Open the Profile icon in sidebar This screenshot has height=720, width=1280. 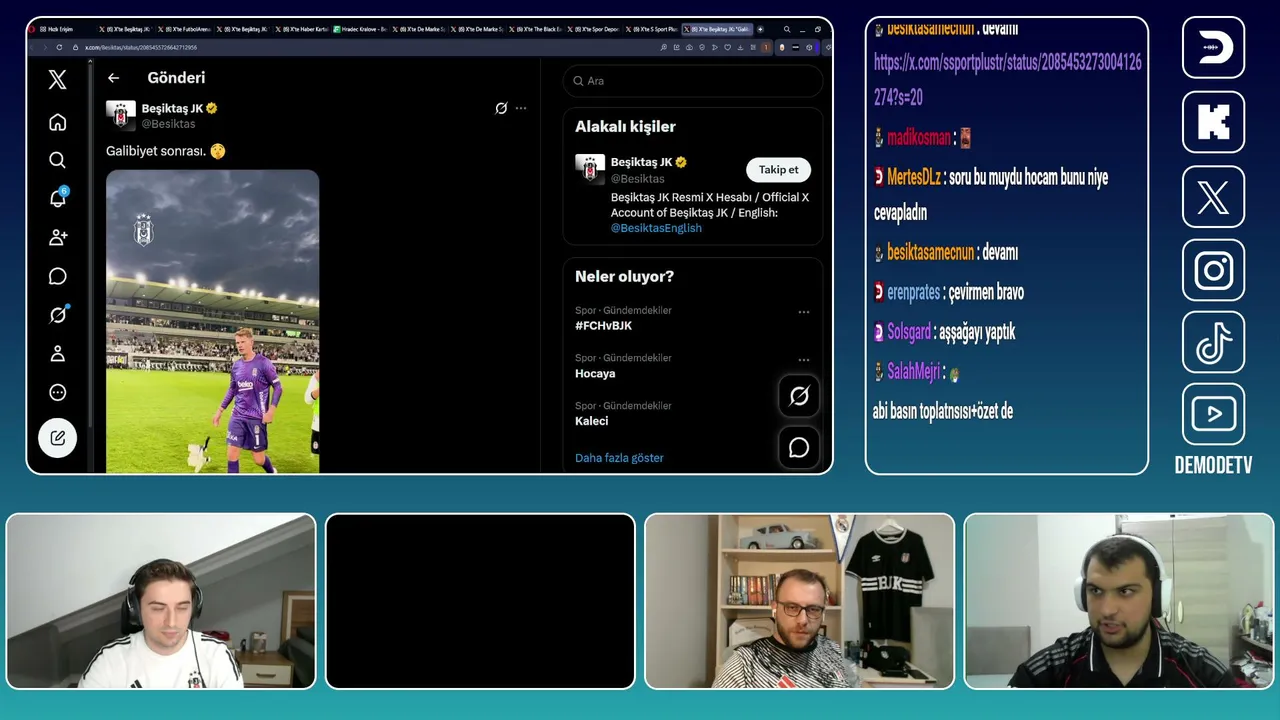[58, 353]
